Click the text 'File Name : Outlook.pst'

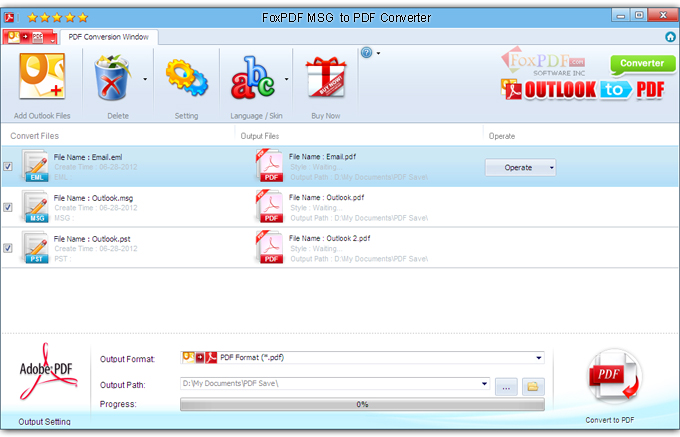point(92,238)
